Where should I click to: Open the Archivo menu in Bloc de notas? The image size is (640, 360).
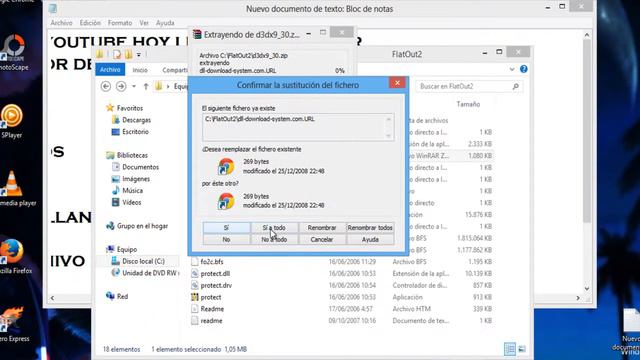tap(61, 23)
